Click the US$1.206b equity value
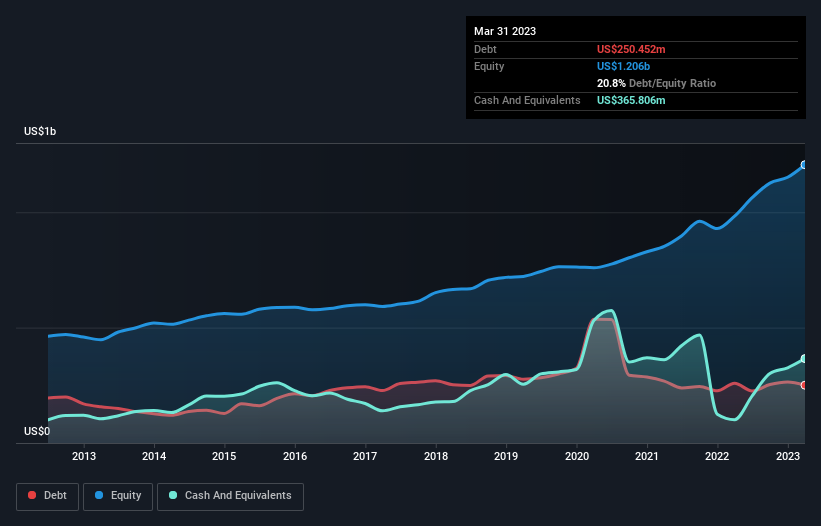Viewport: 821px width, 526px height. (x=623, y=66)
